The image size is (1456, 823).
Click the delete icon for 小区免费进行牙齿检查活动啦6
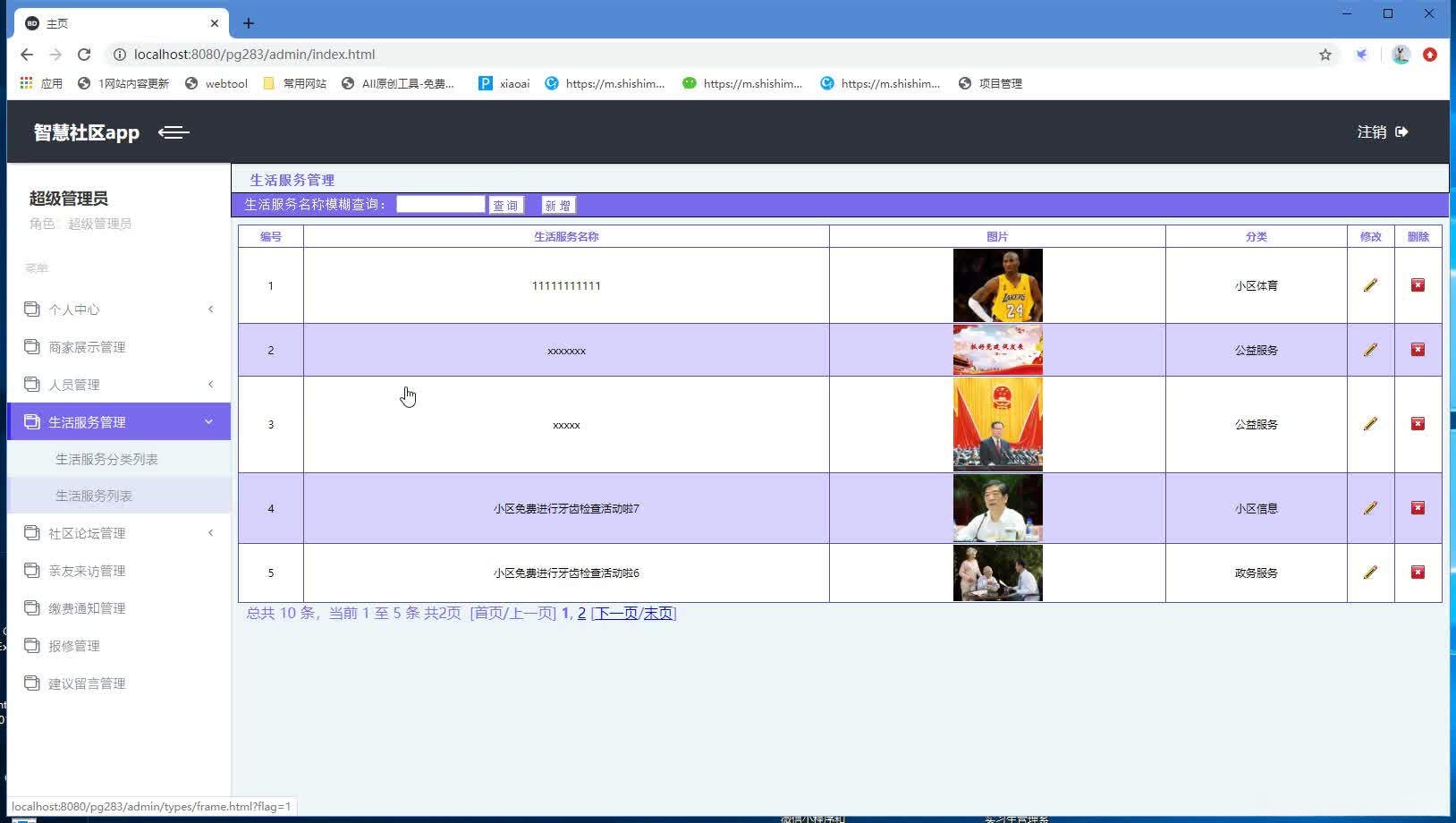click(x=1418, y=573)
